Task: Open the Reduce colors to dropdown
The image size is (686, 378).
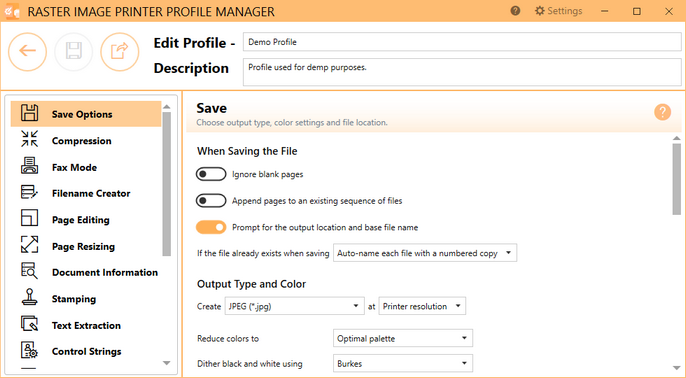Action: 403,338
